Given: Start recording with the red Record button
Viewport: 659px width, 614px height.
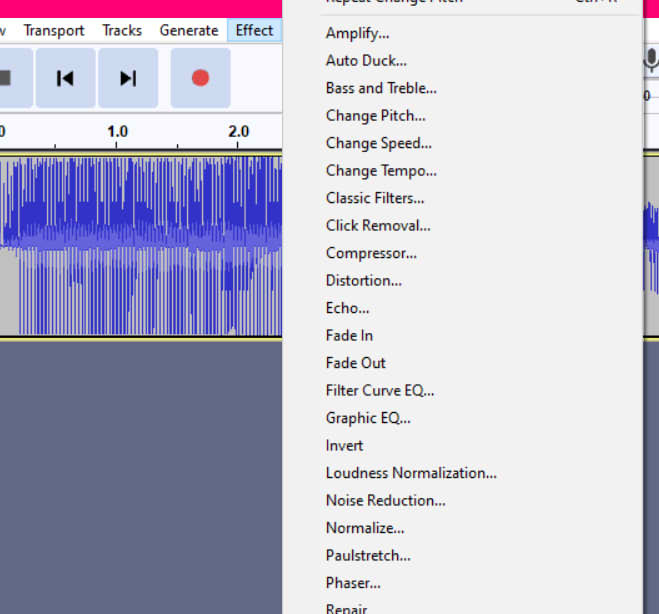Looking at the screenshot, I should pos(200,78).
